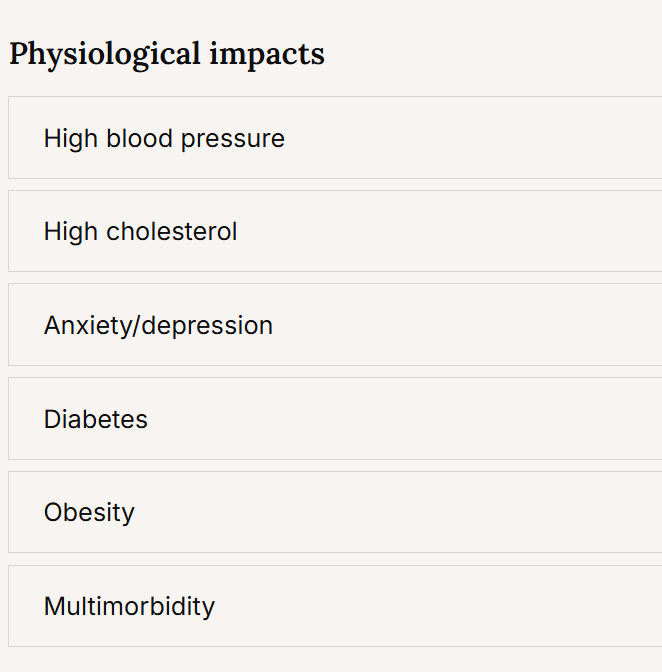Select the word 'cholesterol' in second row
662x672 pixels.
pyautogui.click(x=171, y=232)
